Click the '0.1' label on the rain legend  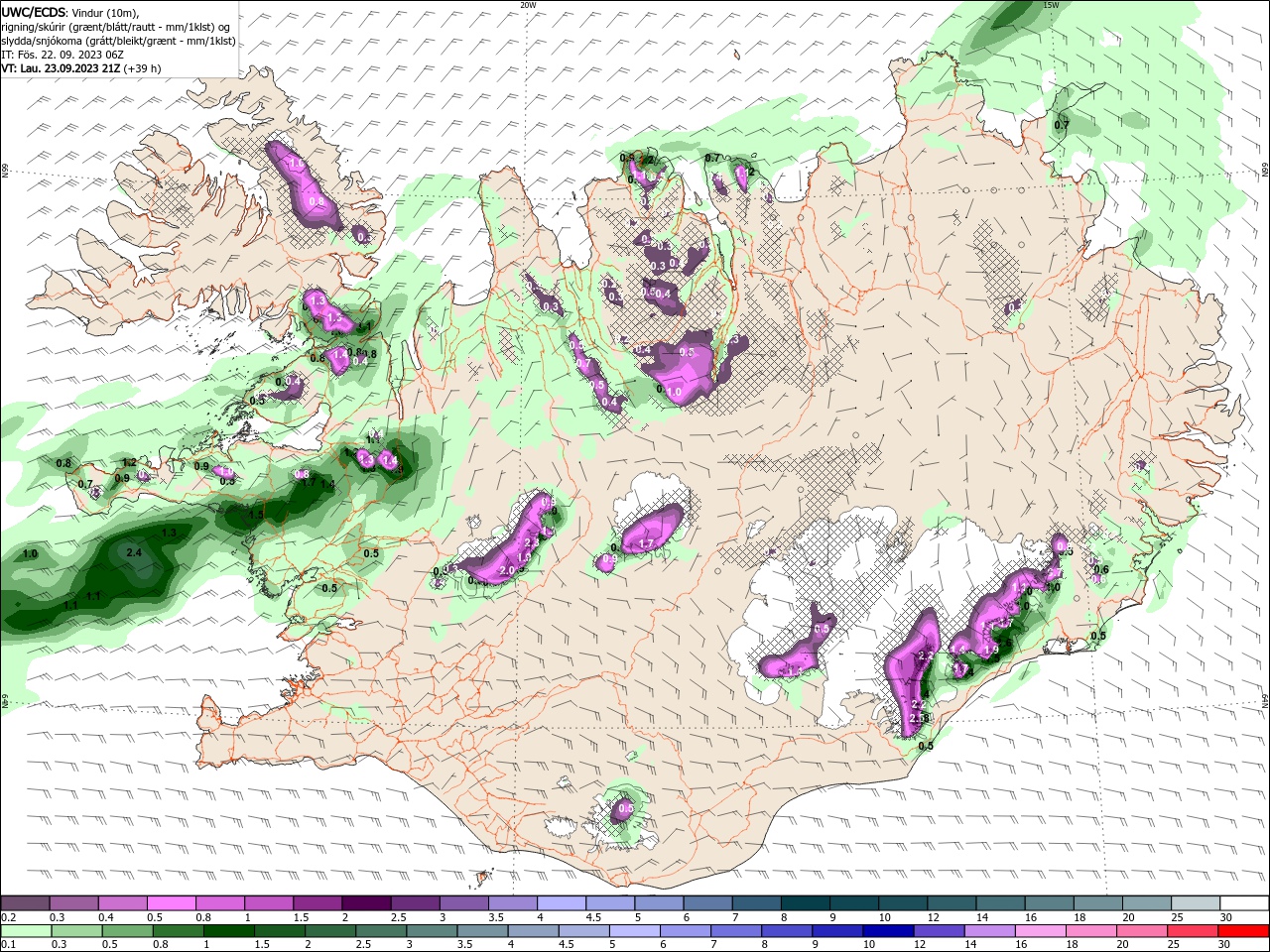pyautogui.click(x=7, y=945)
